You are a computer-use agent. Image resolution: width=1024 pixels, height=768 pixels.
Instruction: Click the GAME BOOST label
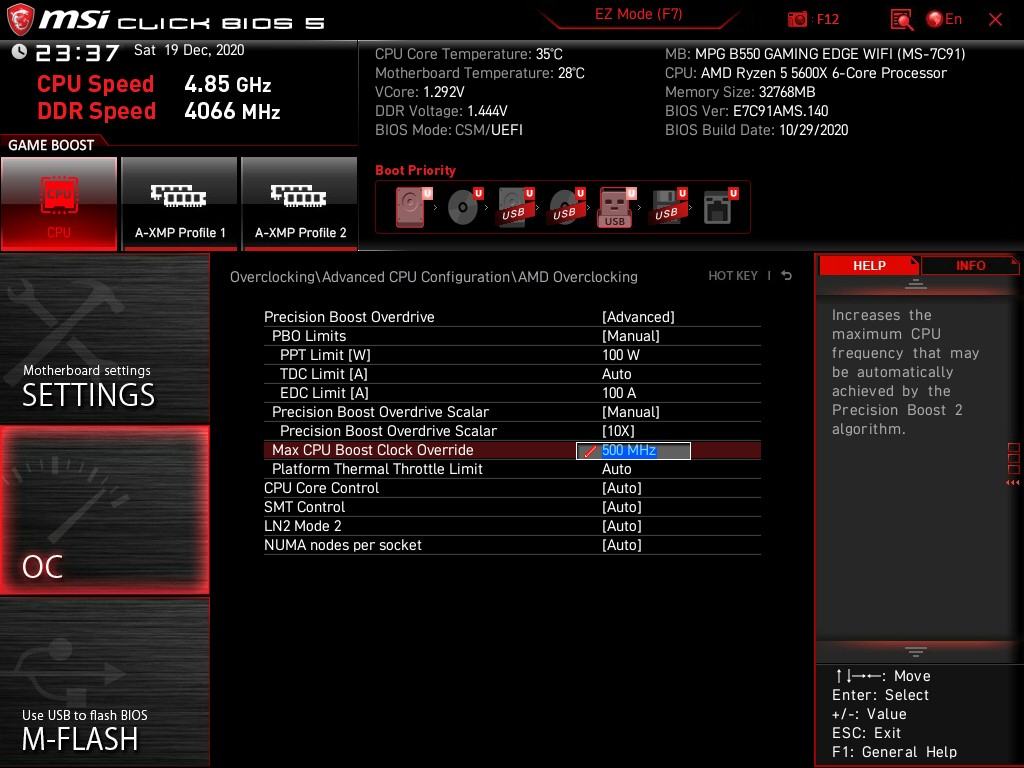click(x=51, y=145)
